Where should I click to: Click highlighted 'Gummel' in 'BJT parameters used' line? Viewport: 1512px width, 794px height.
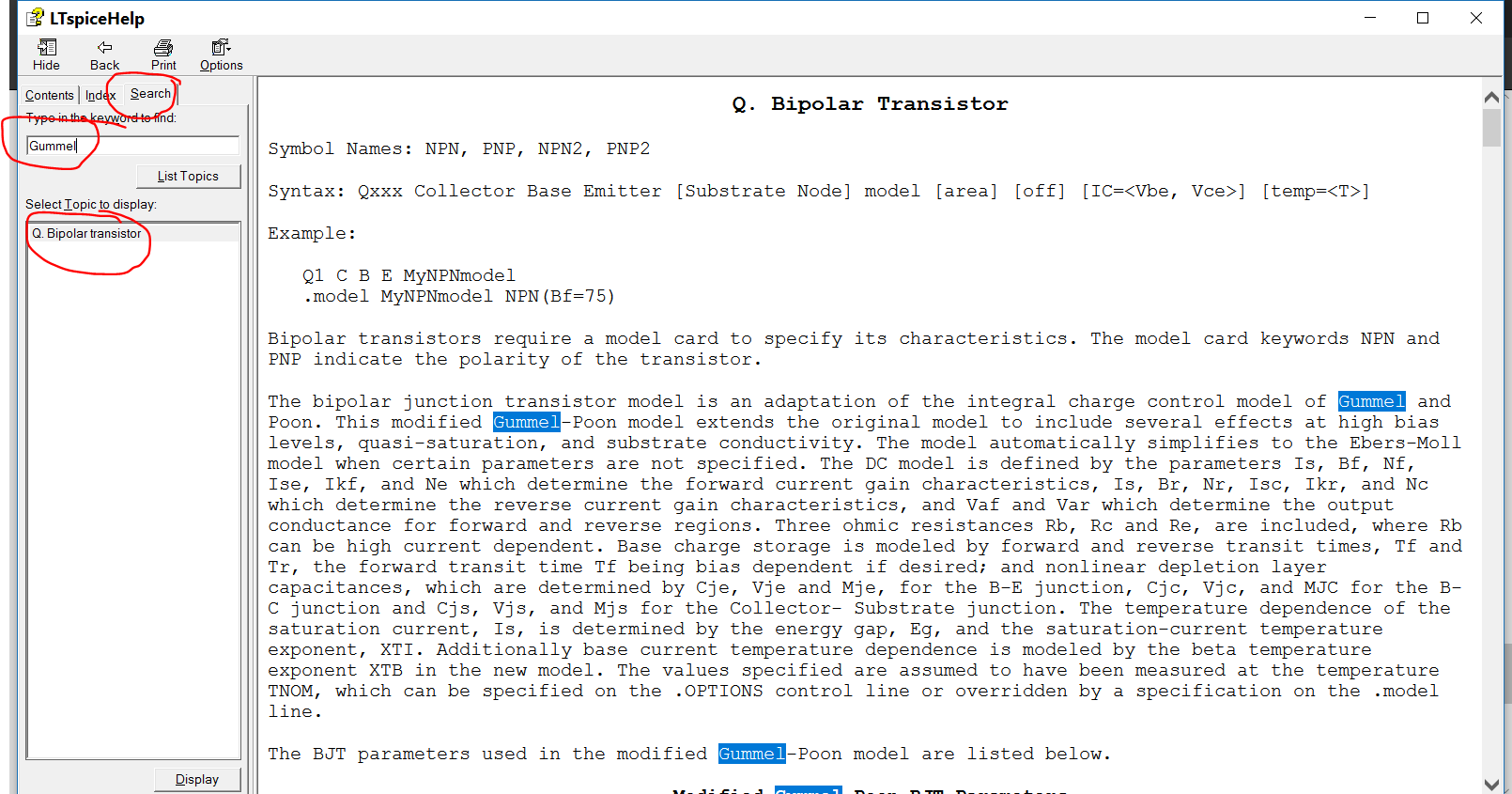pyautogui.click(x=751, y=754)
